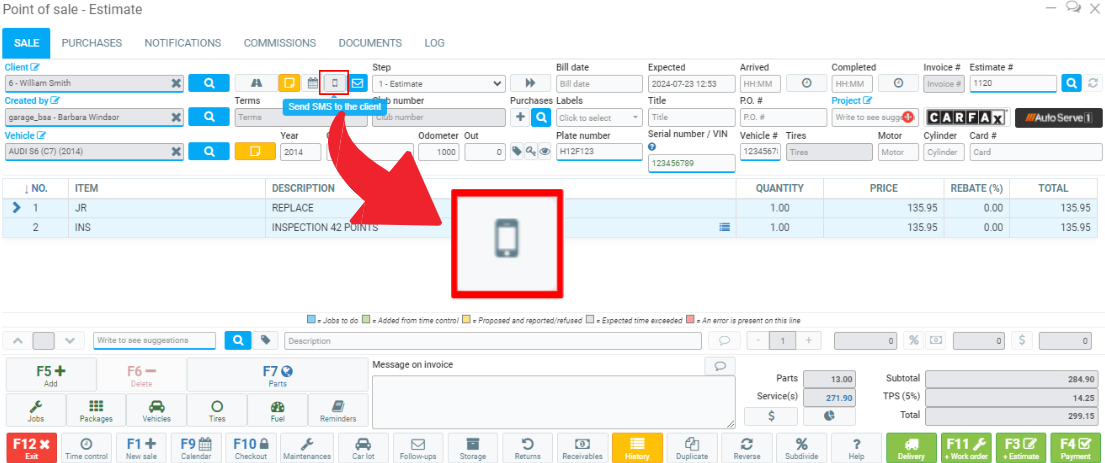Click the email envelope icon beside SMS

point(357,83)
